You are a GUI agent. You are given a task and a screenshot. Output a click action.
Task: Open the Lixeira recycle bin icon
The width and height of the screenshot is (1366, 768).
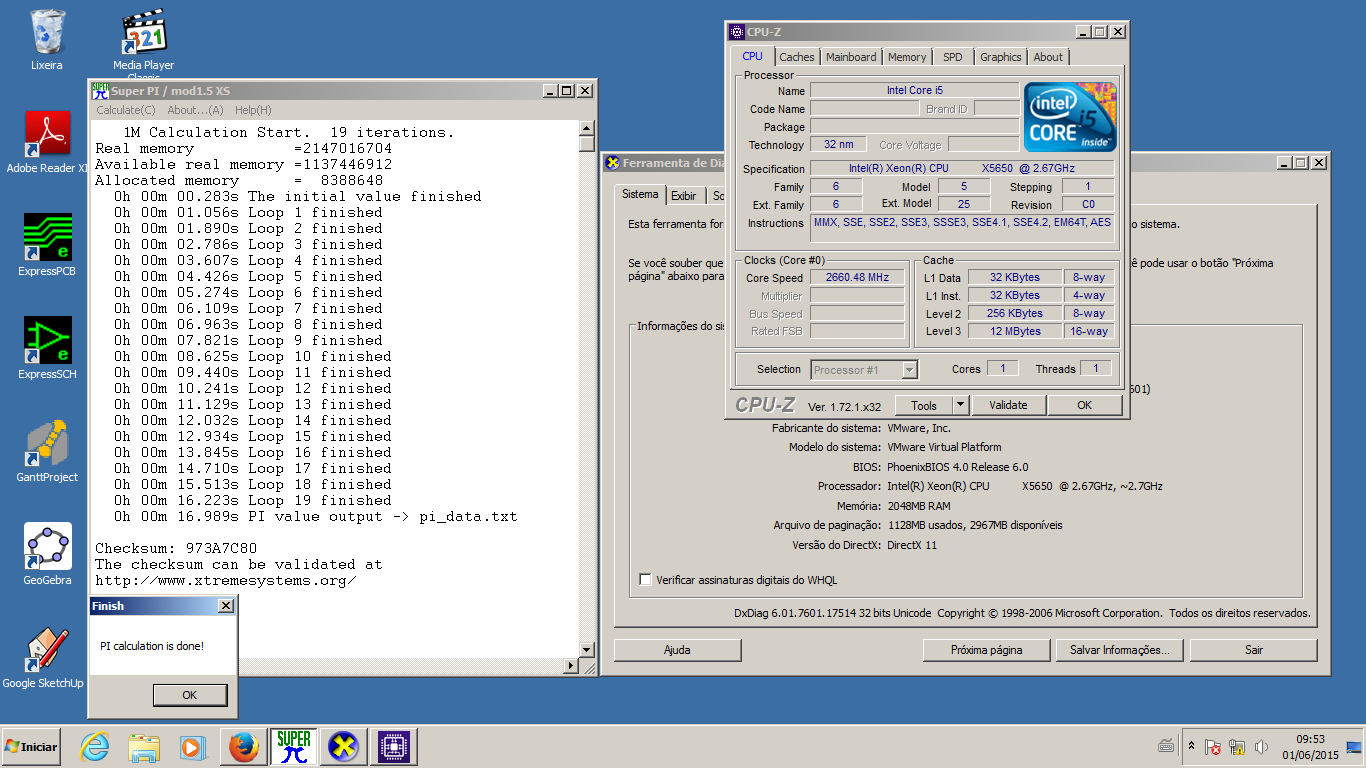click(46, 40)
